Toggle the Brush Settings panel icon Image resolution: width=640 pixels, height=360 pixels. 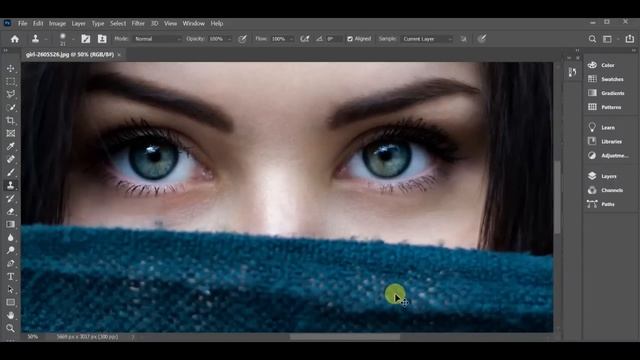coord(86,39)
